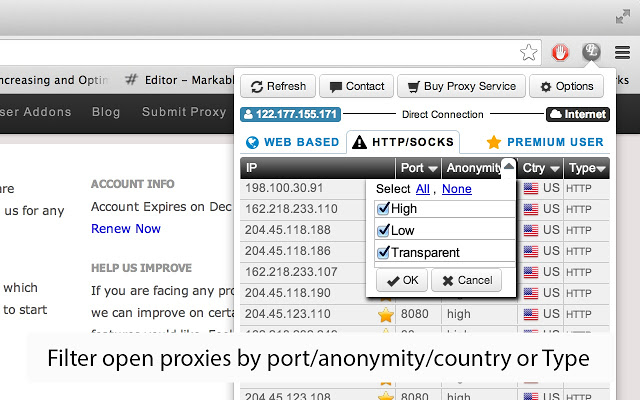The image size is (640, 400).
Task: Select proxy 162.218.233.107
Action: point(291,272)
